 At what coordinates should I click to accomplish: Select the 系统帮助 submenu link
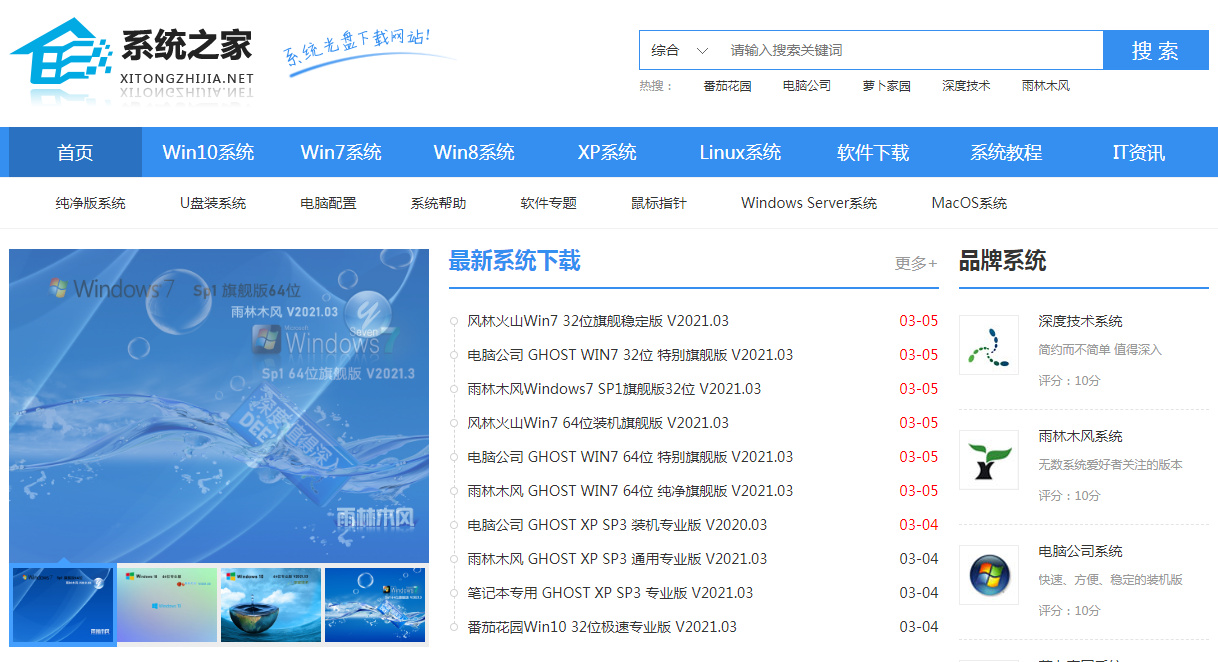(438, 203)
